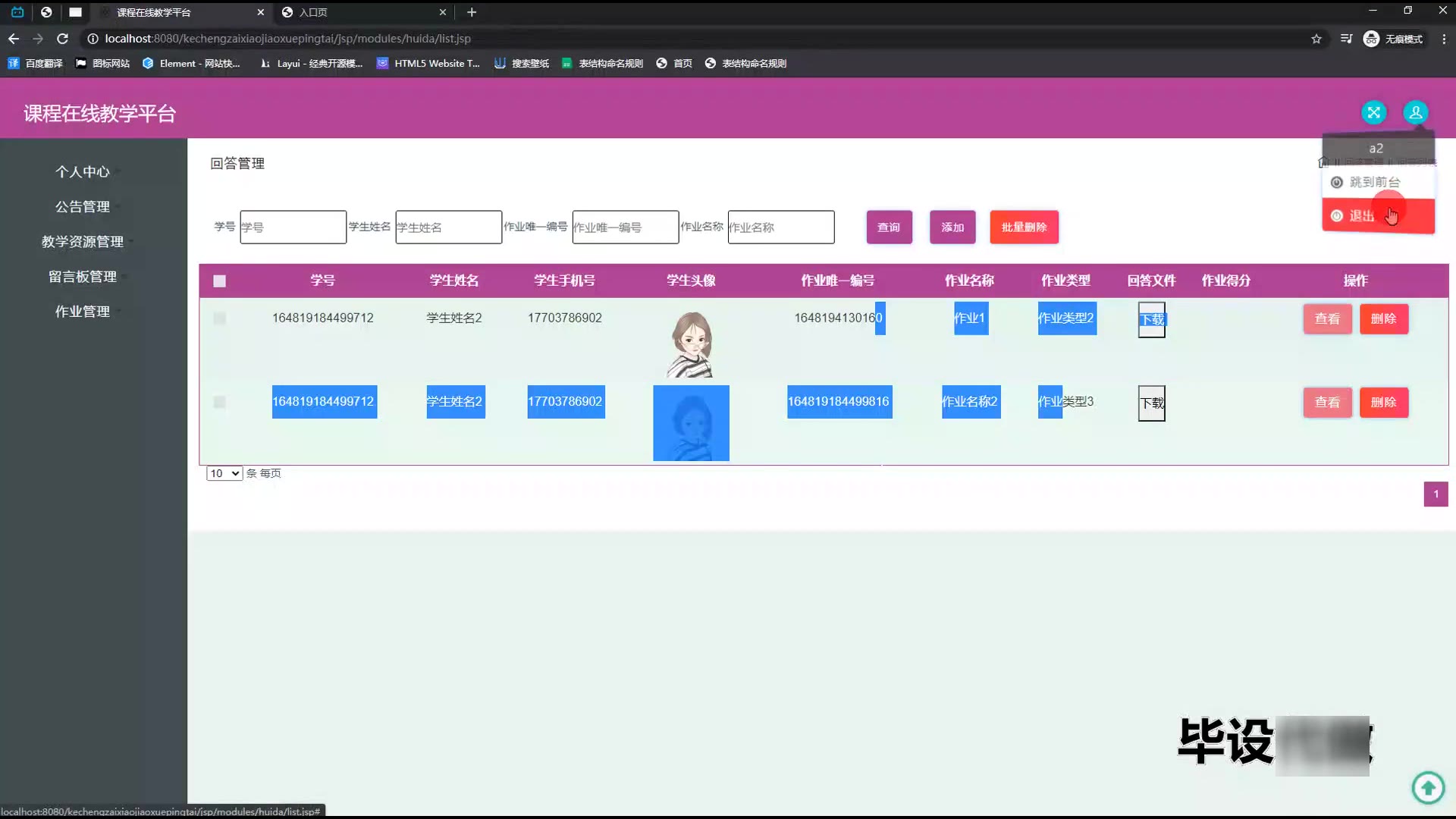The width and height of the screenshot is (1456, 819).
Task: Expand 教学资源管理 sidebar menu
Action: click(83, 242)
